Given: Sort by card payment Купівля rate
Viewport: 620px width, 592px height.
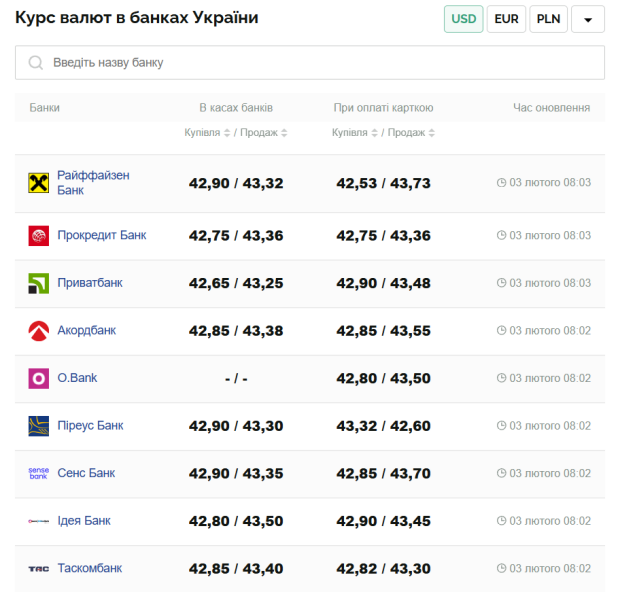Looking at the screenshot, I should tap(354, 133).
